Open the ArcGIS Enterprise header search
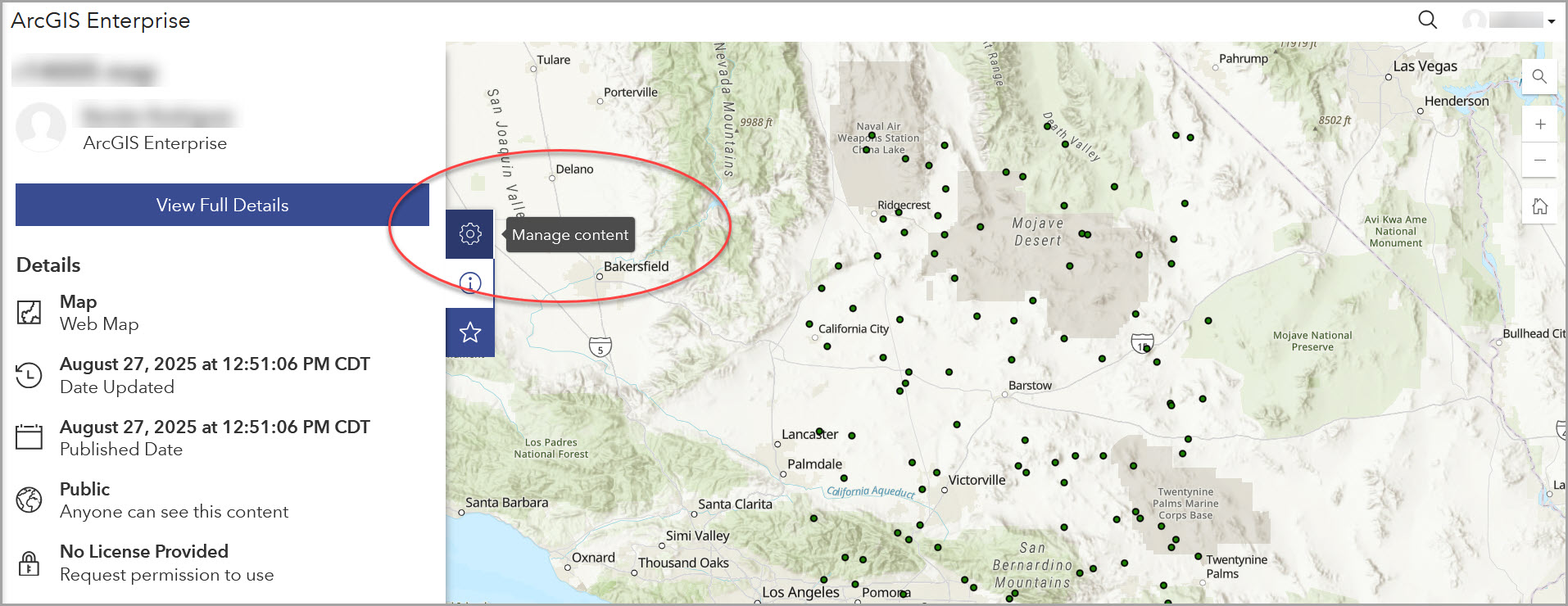1568x606 pixels. point(1427,20)
